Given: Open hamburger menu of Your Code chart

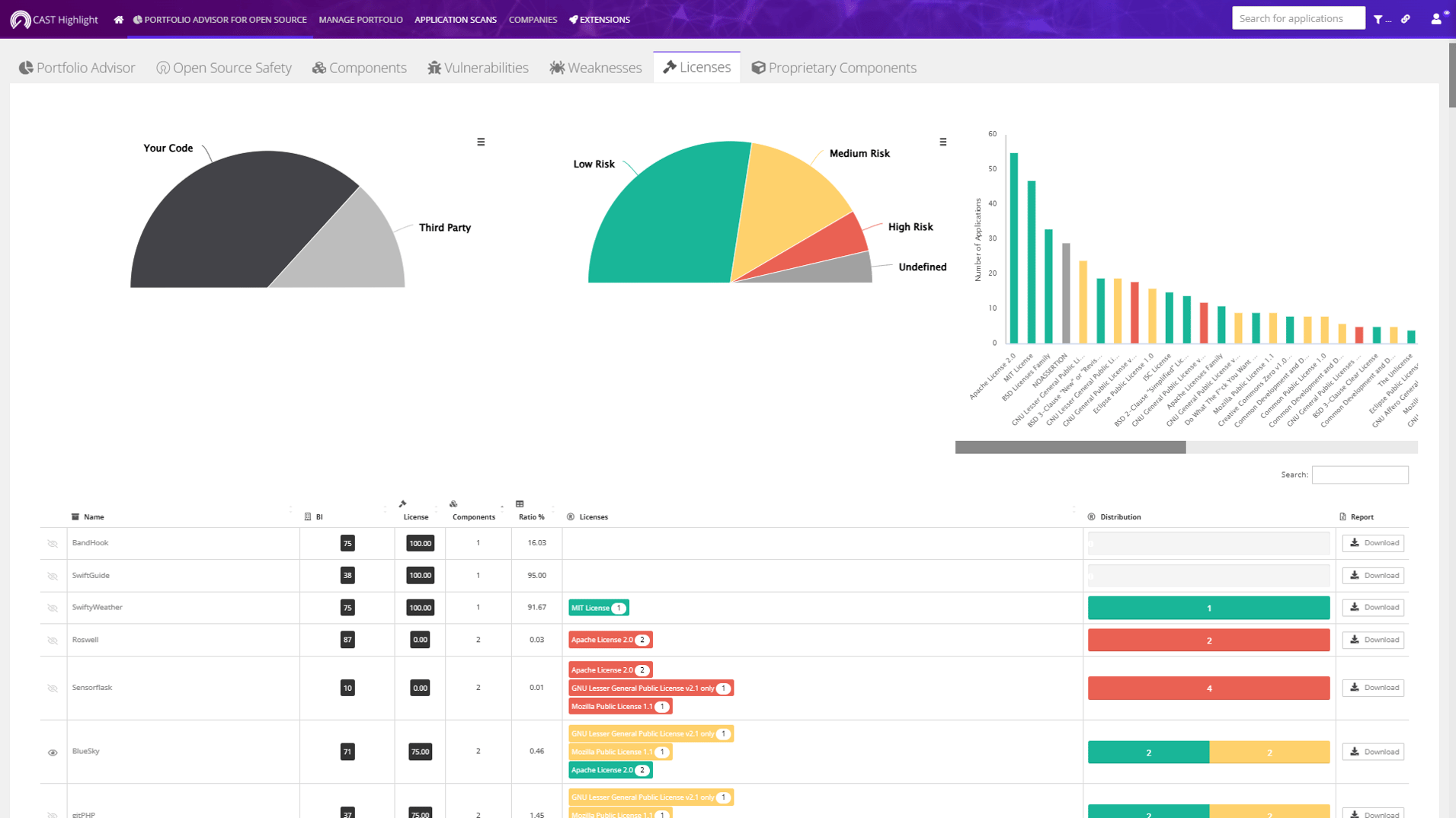Looking at the screenshot, I should click(481, 142).
